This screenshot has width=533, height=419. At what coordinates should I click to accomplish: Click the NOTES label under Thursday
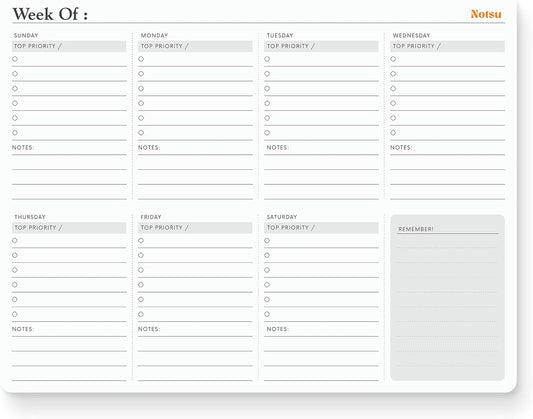pyautogui.click(x=23, y=329)
